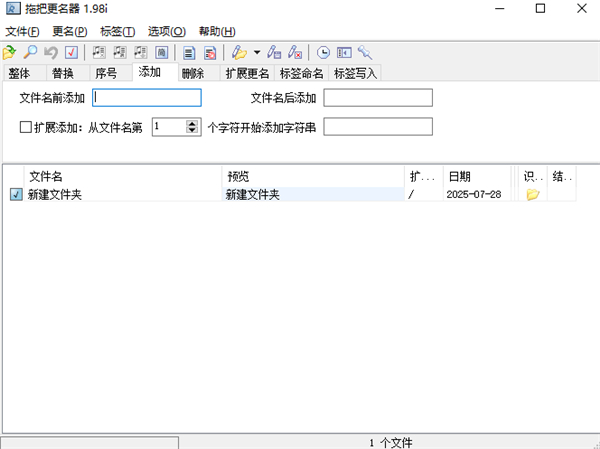Maximize the 拖把更名器 window

[x=540, y=8]
